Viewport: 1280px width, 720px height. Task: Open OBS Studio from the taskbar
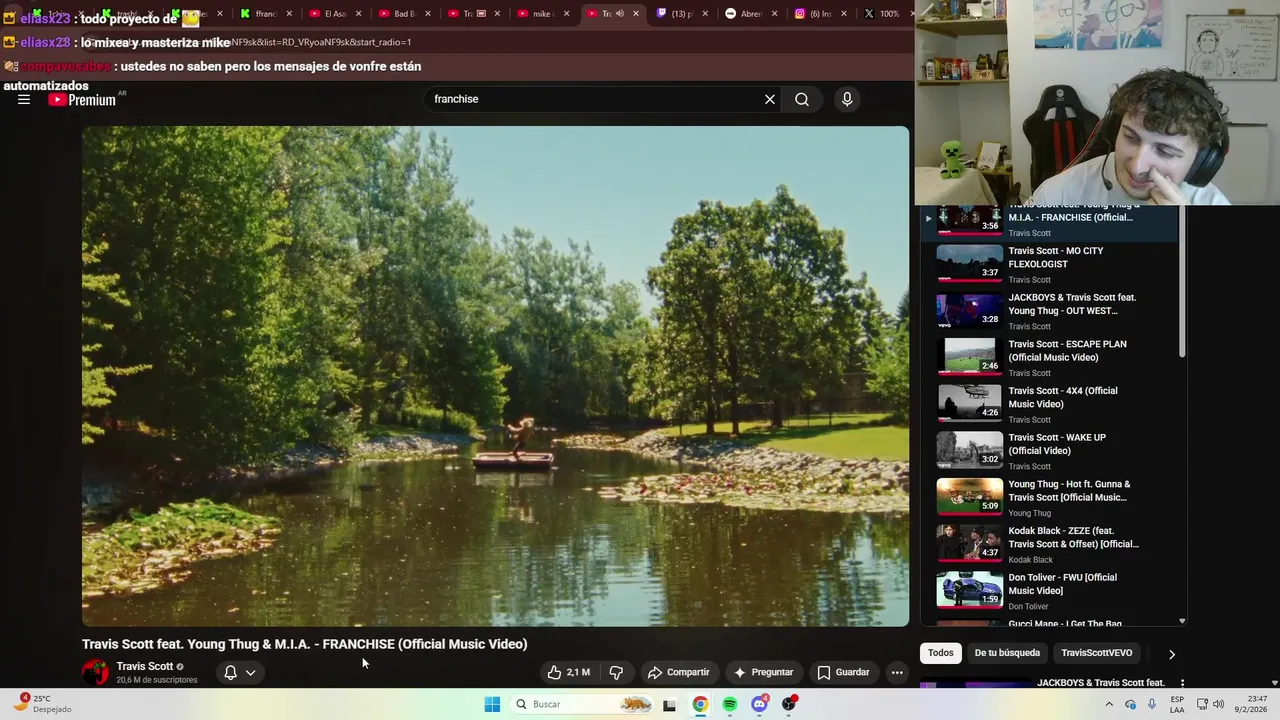coord(789,704)
